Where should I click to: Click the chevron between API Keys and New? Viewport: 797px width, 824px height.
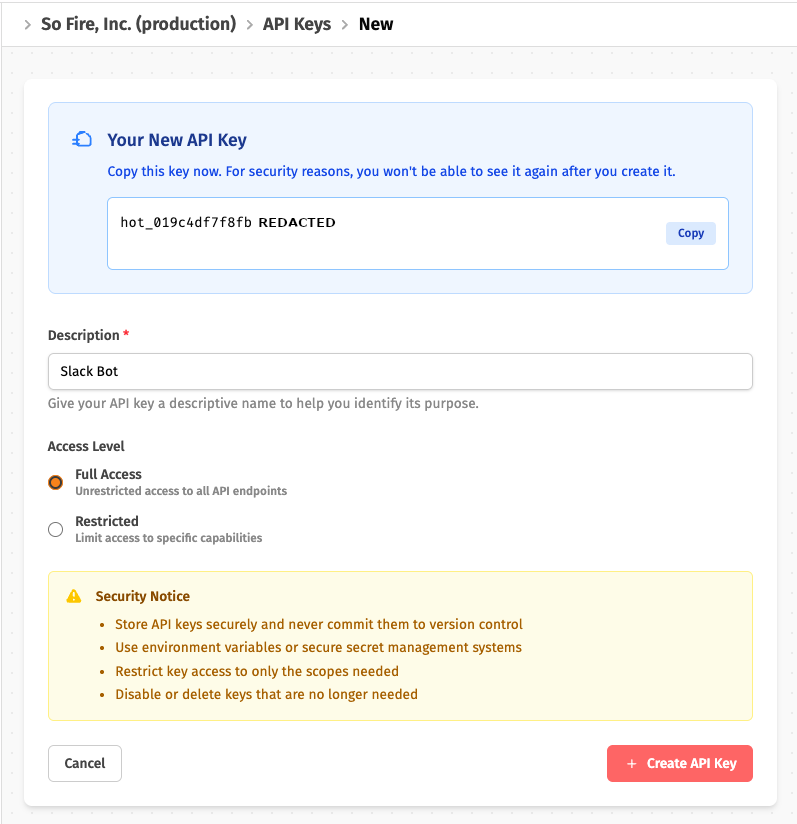pyautogui.click(x=344, y=24)
